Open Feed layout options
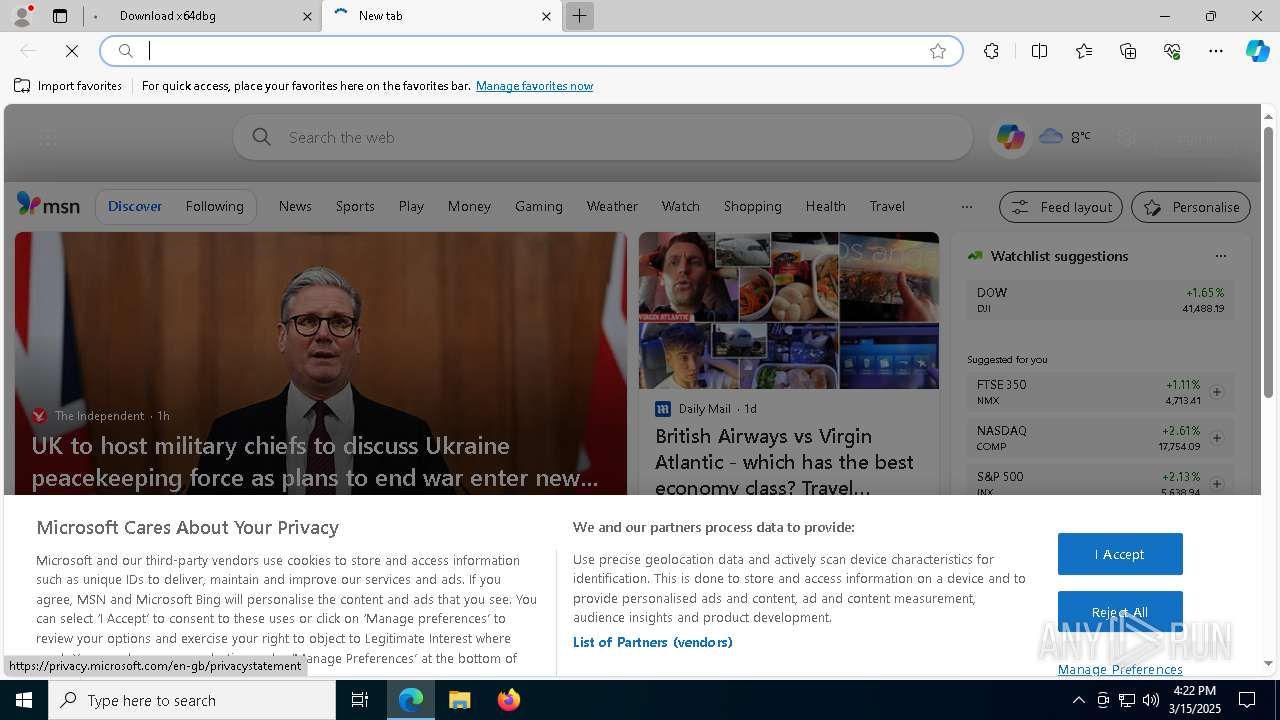 click(1061, 207)
